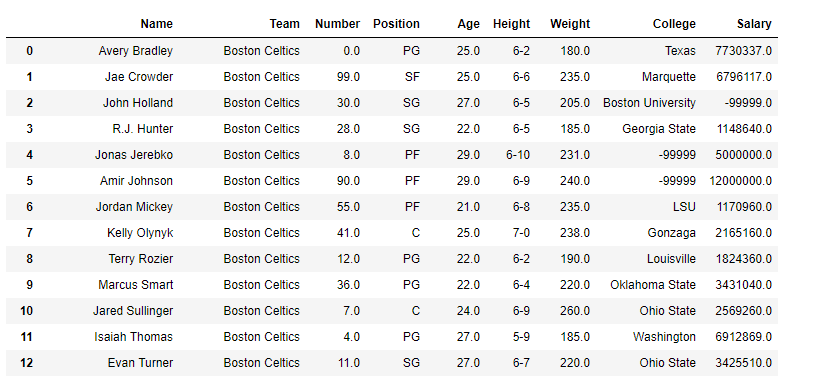817x382 pixels.
Task: Select the Weight column header
Action: coord(570,24)
